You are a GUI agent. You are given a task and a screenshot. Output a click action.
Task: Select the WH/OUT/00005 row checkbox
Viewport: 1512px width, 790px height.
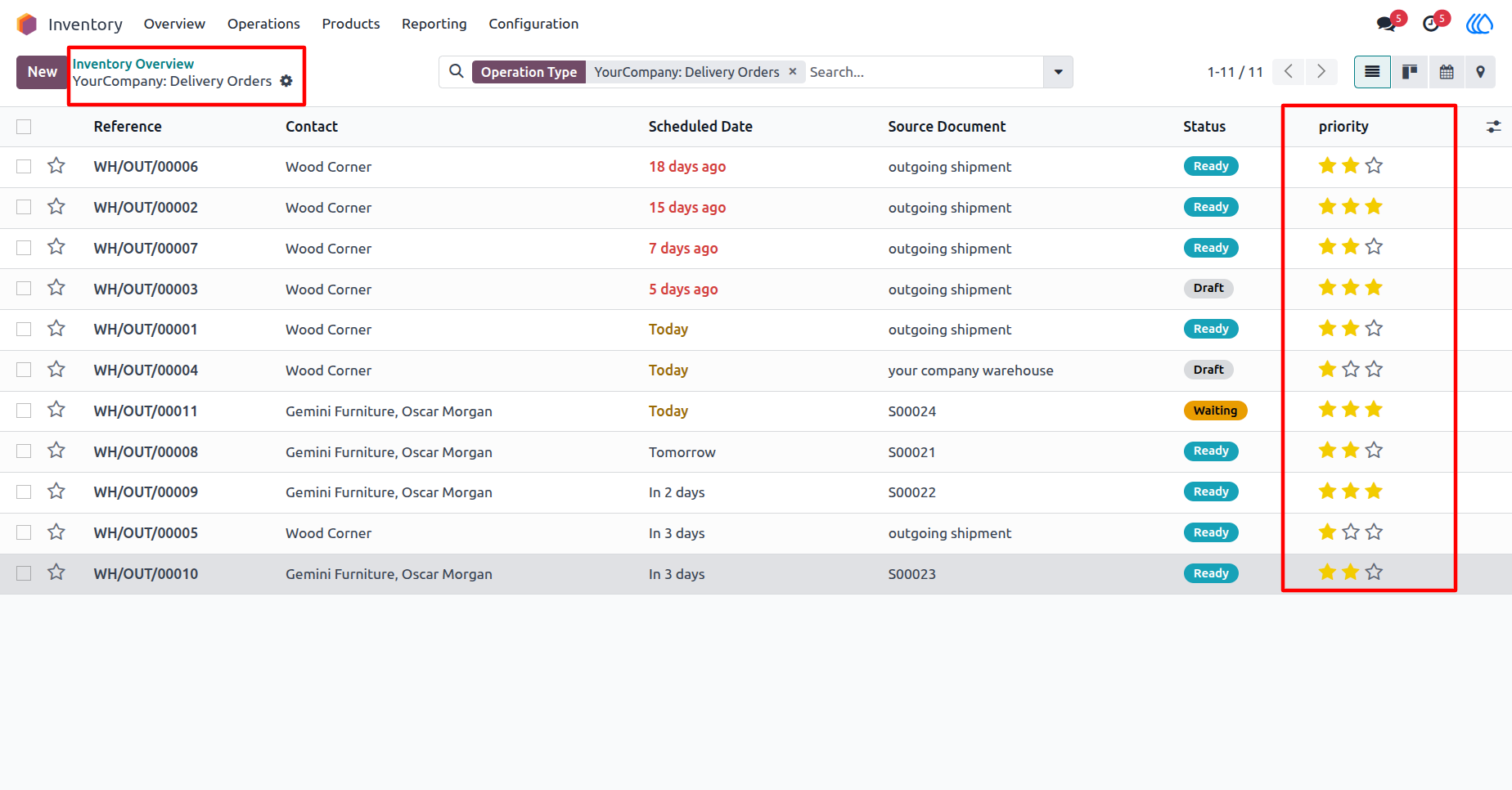(x=24, y=532)
